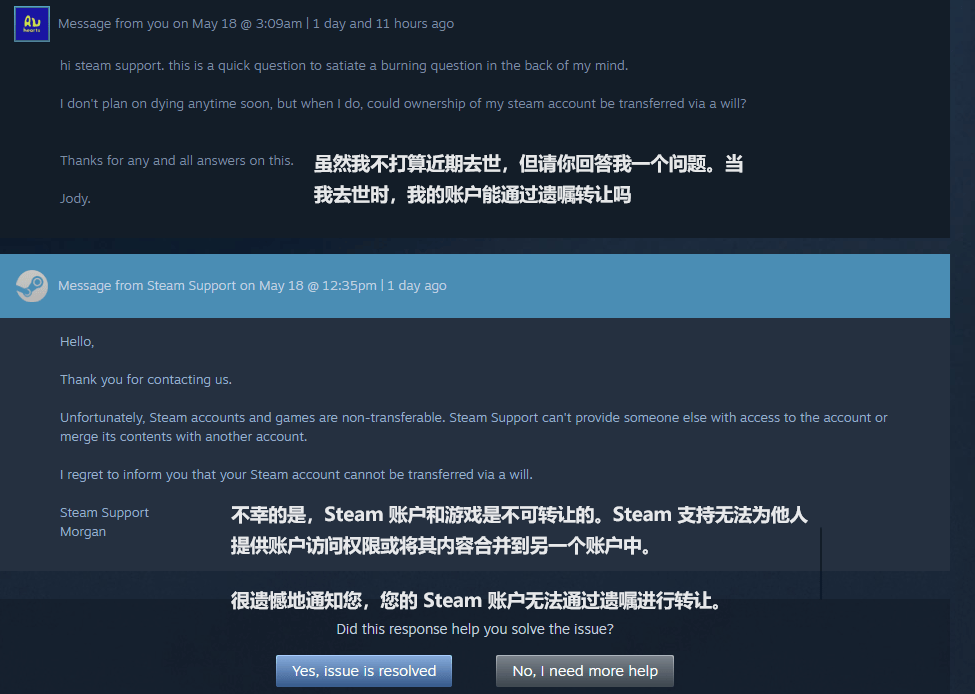
Task: Click the '1 day ago' timestamp in Support header
Action: pos(417,286)
